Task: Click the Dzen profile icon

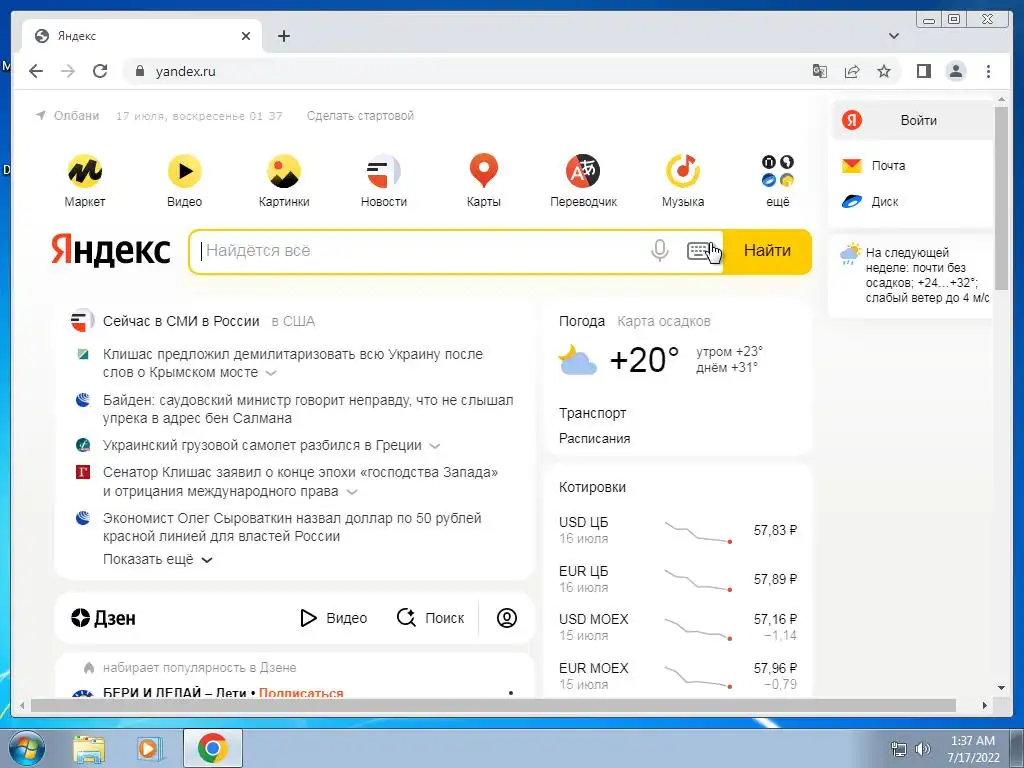Action: (507, 618)
